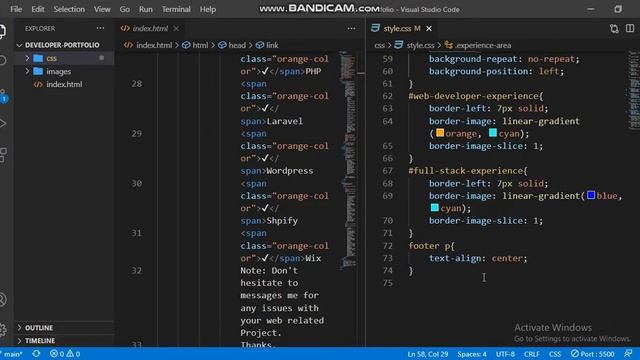Open the errors and warnings indicator
This screenshot has width=640, height=360.
pyautogui.click(x=65, y=353)
